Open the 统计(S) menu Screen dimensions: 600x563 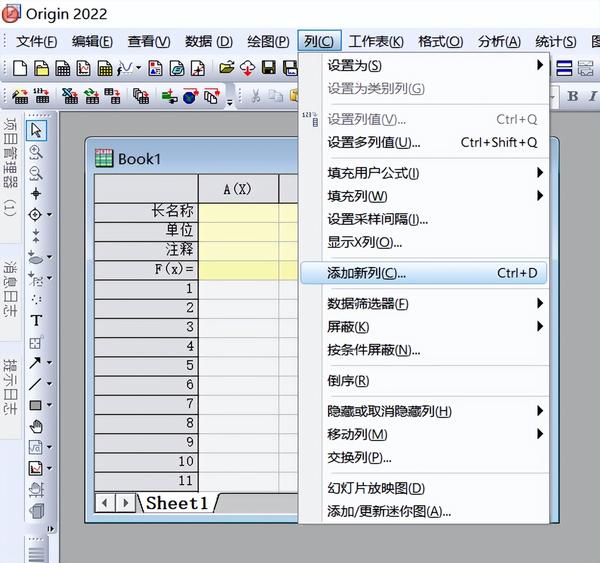(556, 41)
